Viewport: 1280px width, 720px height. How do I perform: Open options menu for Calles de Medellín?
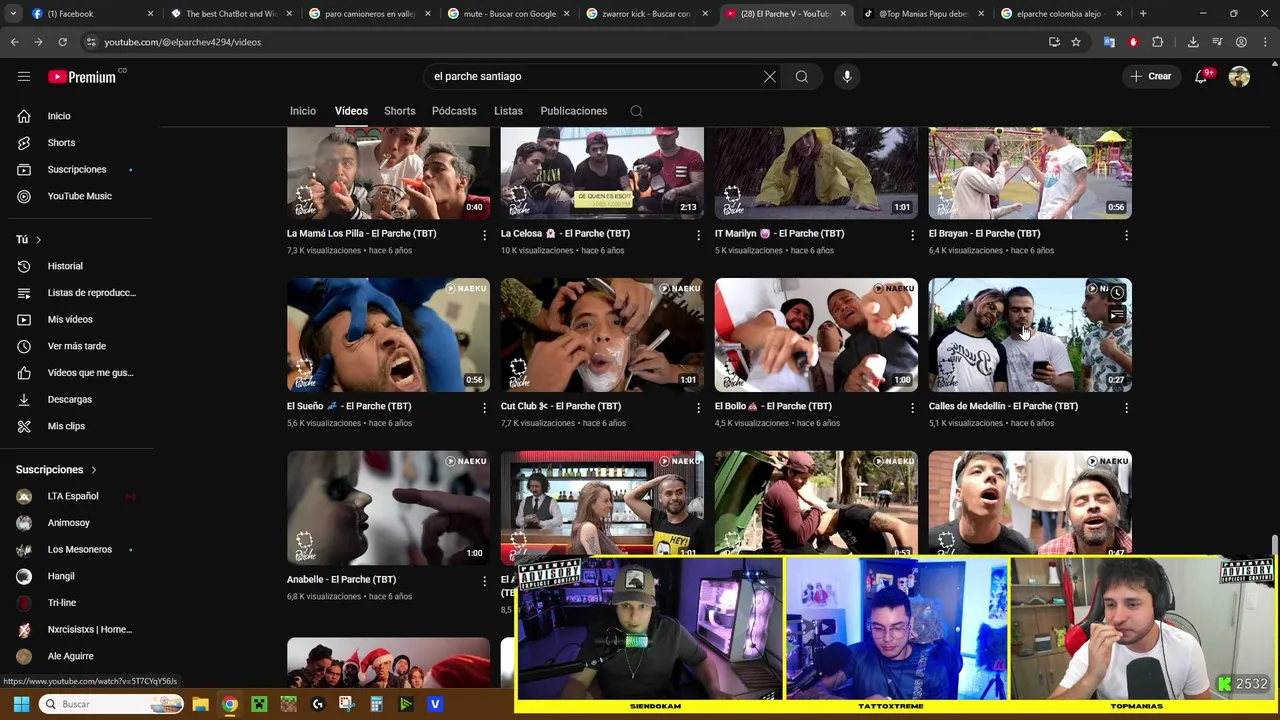point(1126,408)
